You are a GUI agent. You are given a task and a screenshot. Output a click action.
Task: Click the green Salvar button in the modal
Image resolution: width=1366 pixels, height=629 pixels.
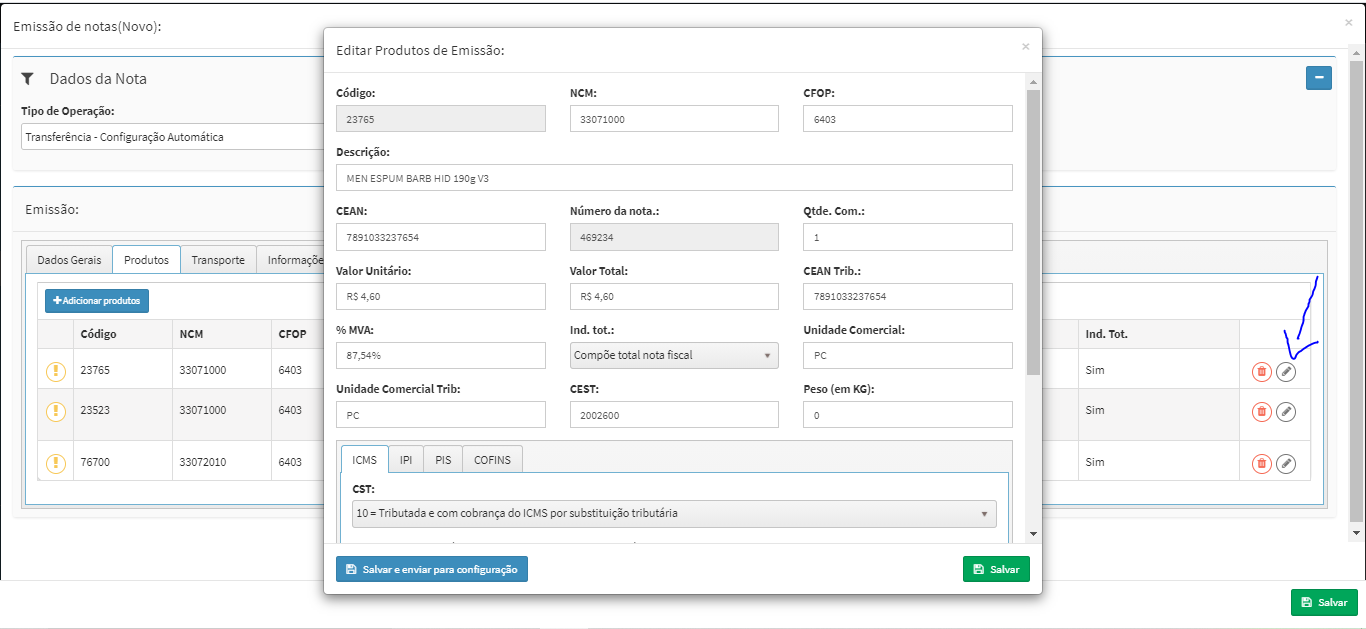pyautogui.click(x=995, y=568)
